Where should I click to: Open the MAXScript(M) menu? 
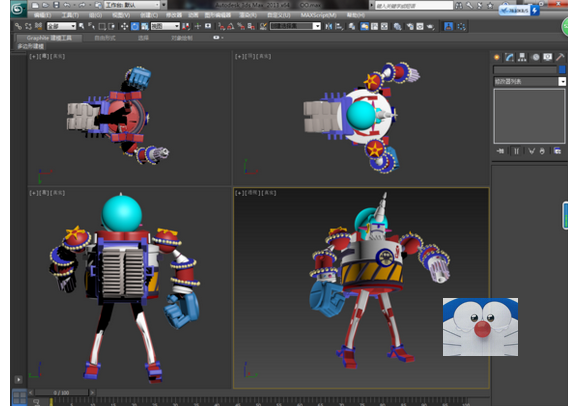tap(318, 15)
